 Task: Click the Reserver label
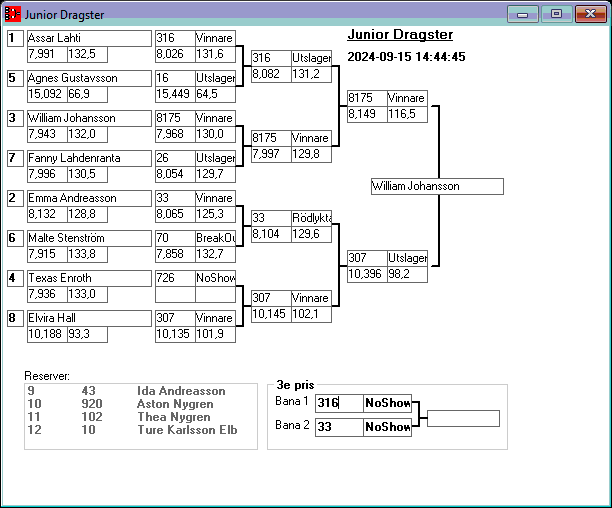tap(47, 376)
